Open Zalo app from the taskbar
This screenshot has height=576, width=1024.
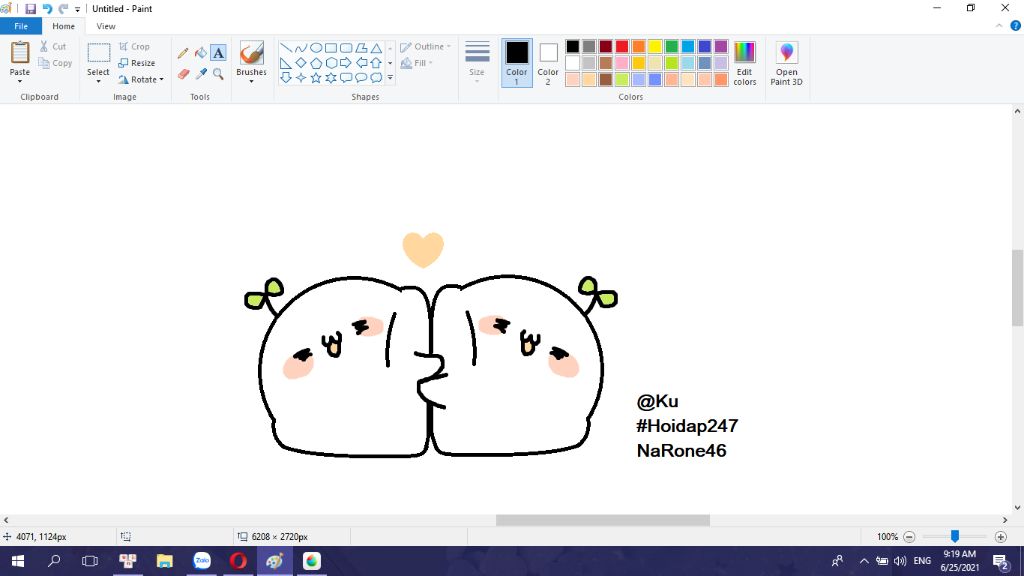(x=202, y=561)
